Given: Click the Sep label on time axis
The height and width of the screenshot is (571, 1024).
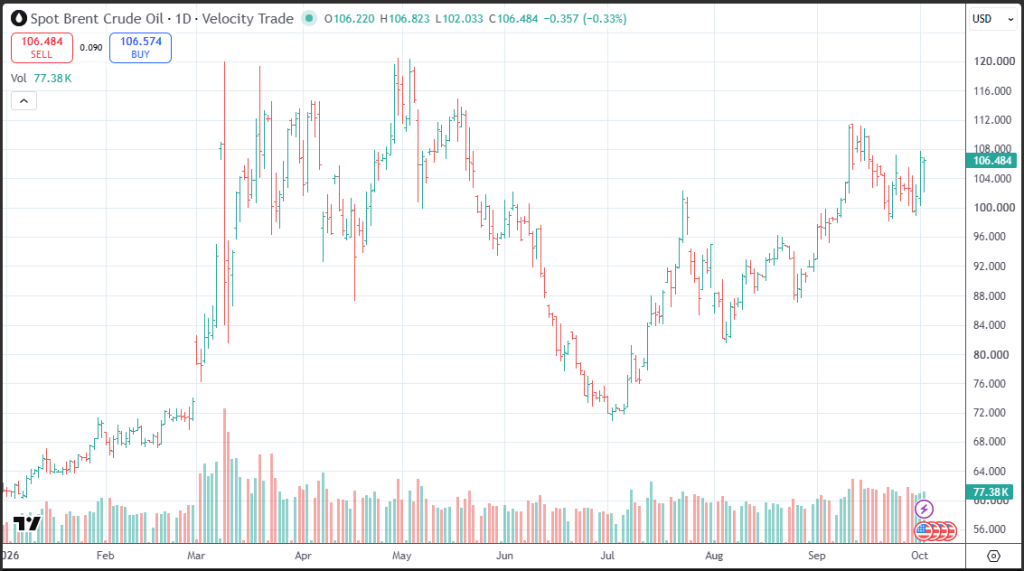Looking at the screenshot, I should 816,556.
